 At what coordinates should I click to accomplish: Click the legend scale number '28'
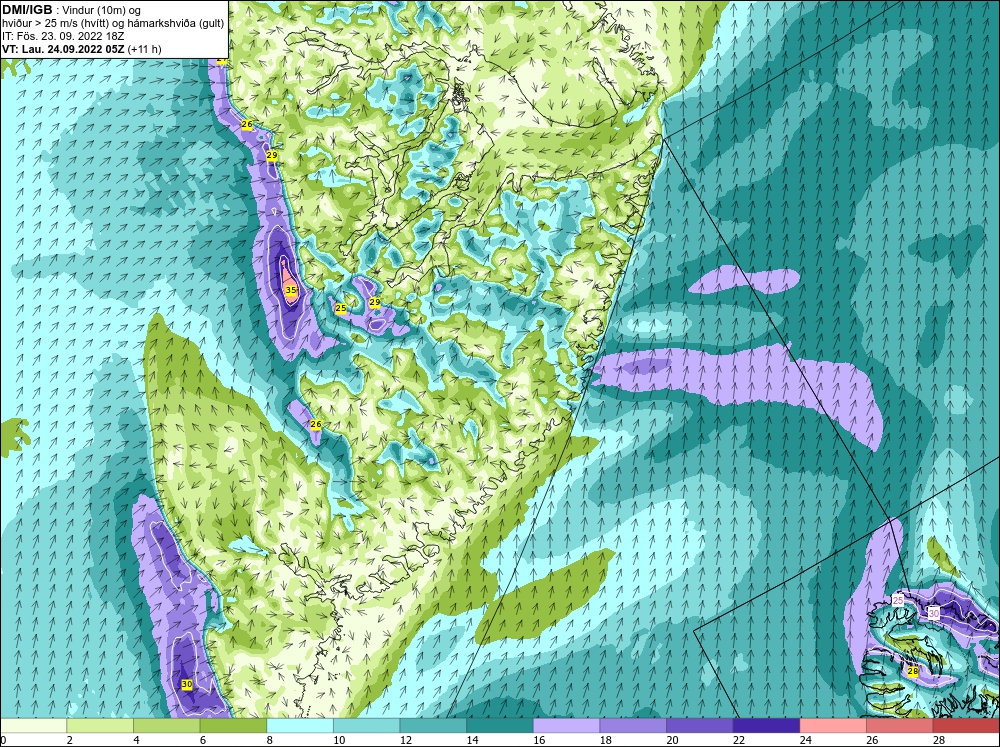(939, 740)
